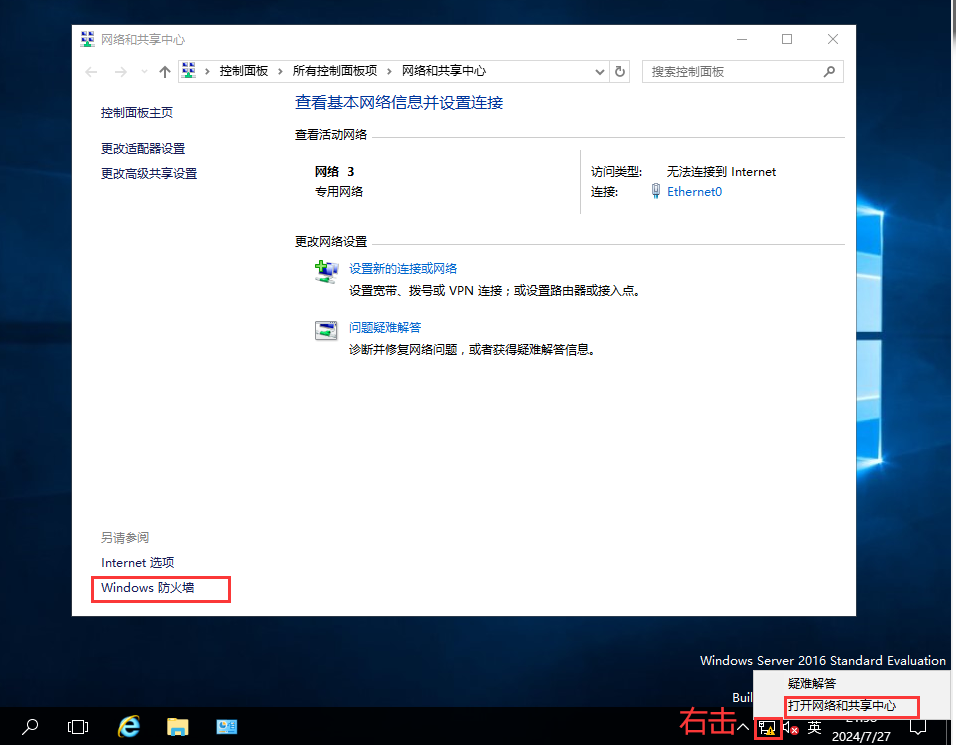Select the 网络 3 network name
The image size is (956, 745).
pos(335,172)
